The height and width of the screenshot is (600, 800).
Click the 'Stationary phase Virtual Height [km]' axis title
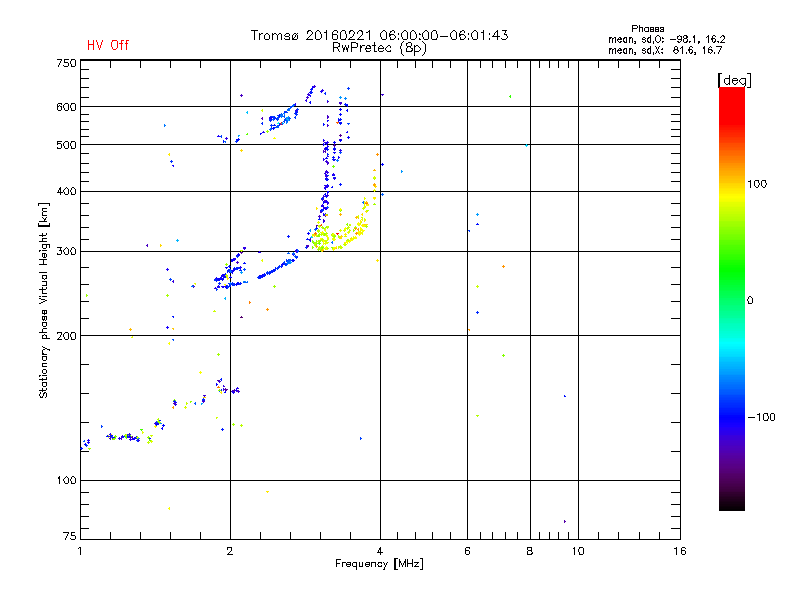click(44, 301)
